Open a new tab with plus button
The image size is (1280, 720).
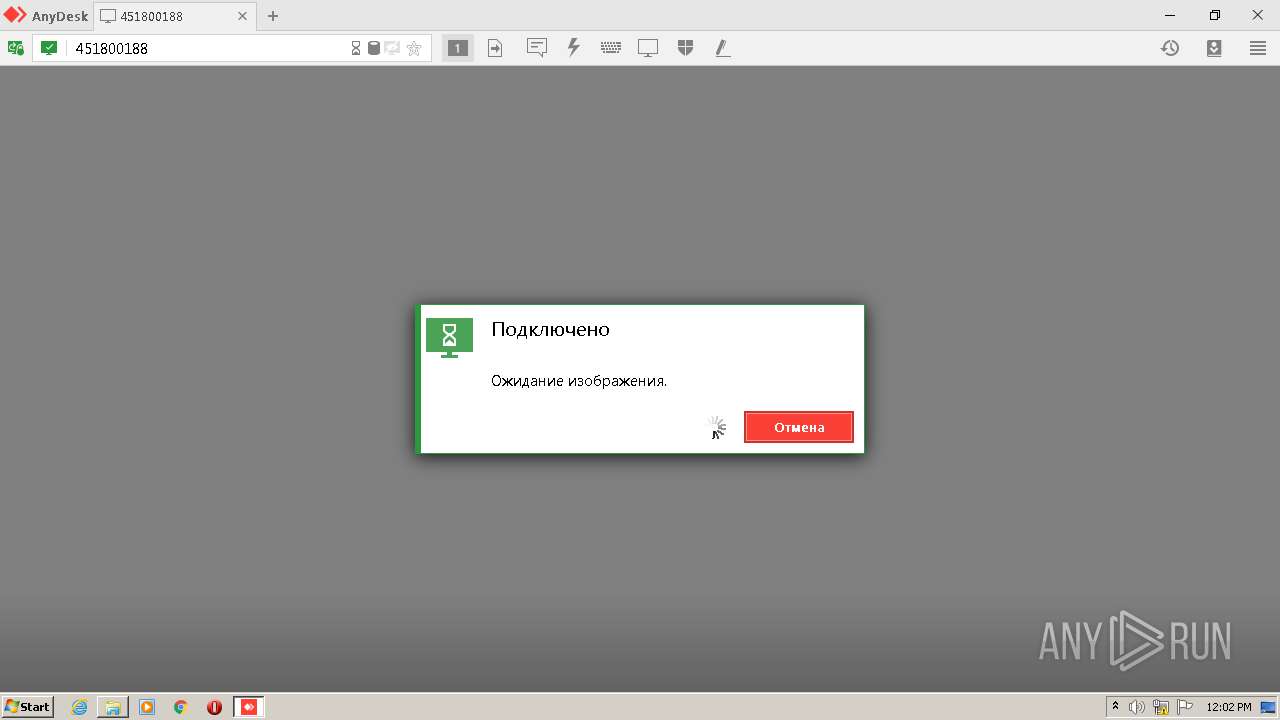coord(273,16)
